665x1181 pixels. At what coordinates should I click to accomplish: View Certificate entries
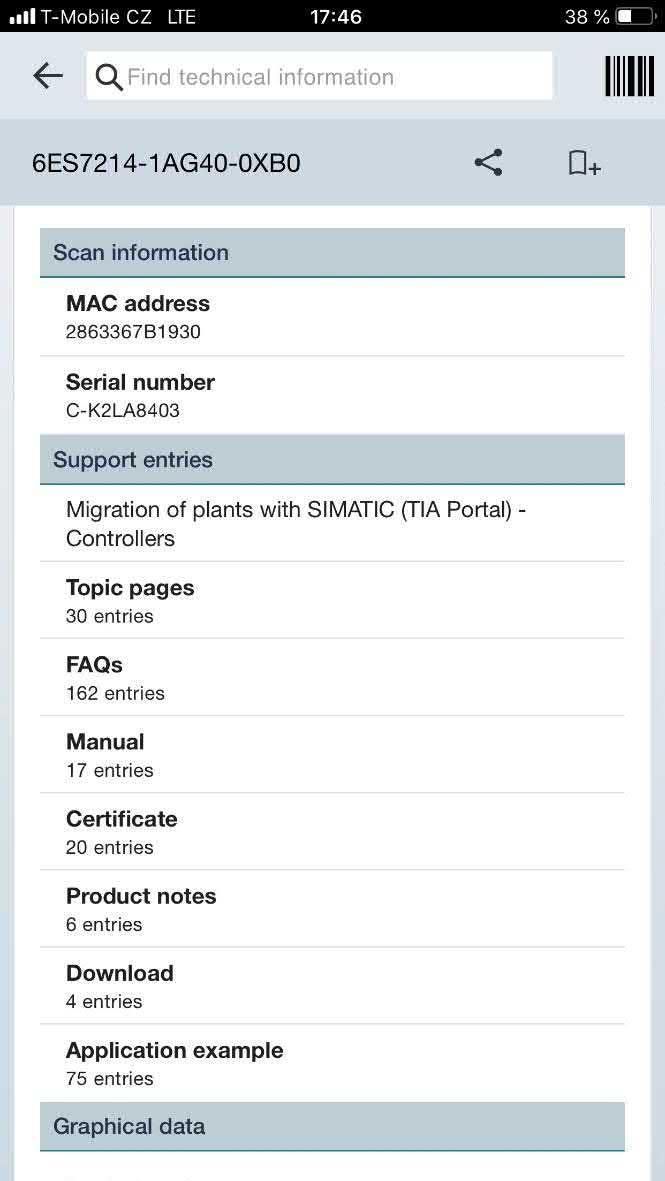332,832
